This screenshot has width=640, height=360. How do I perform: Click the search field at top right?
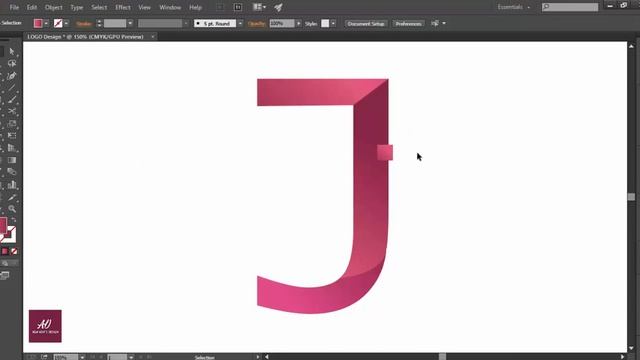570,7
